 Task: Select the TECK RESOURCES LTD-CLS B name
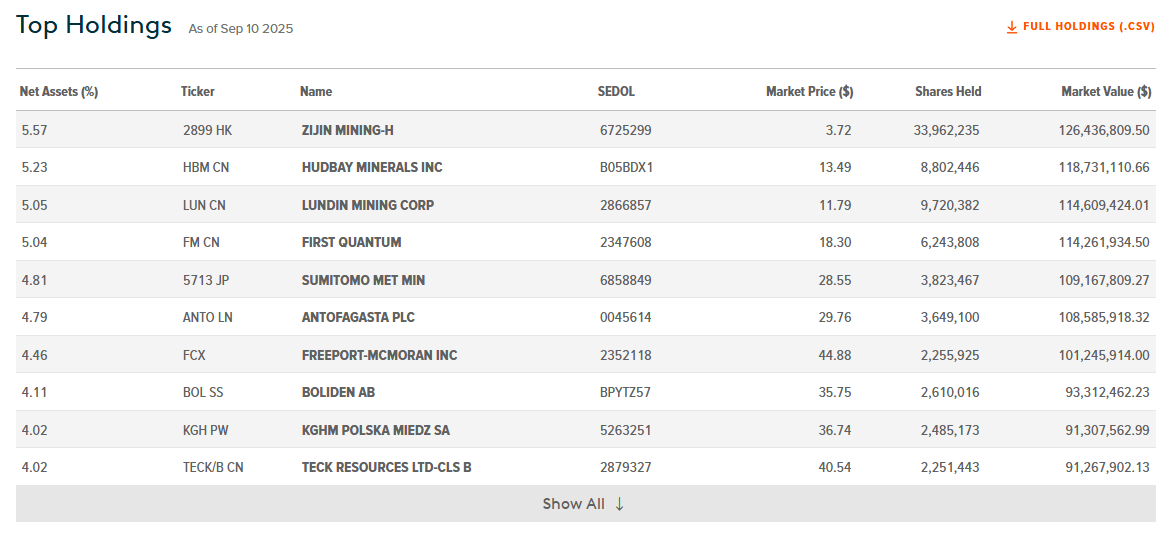[386, 468]
